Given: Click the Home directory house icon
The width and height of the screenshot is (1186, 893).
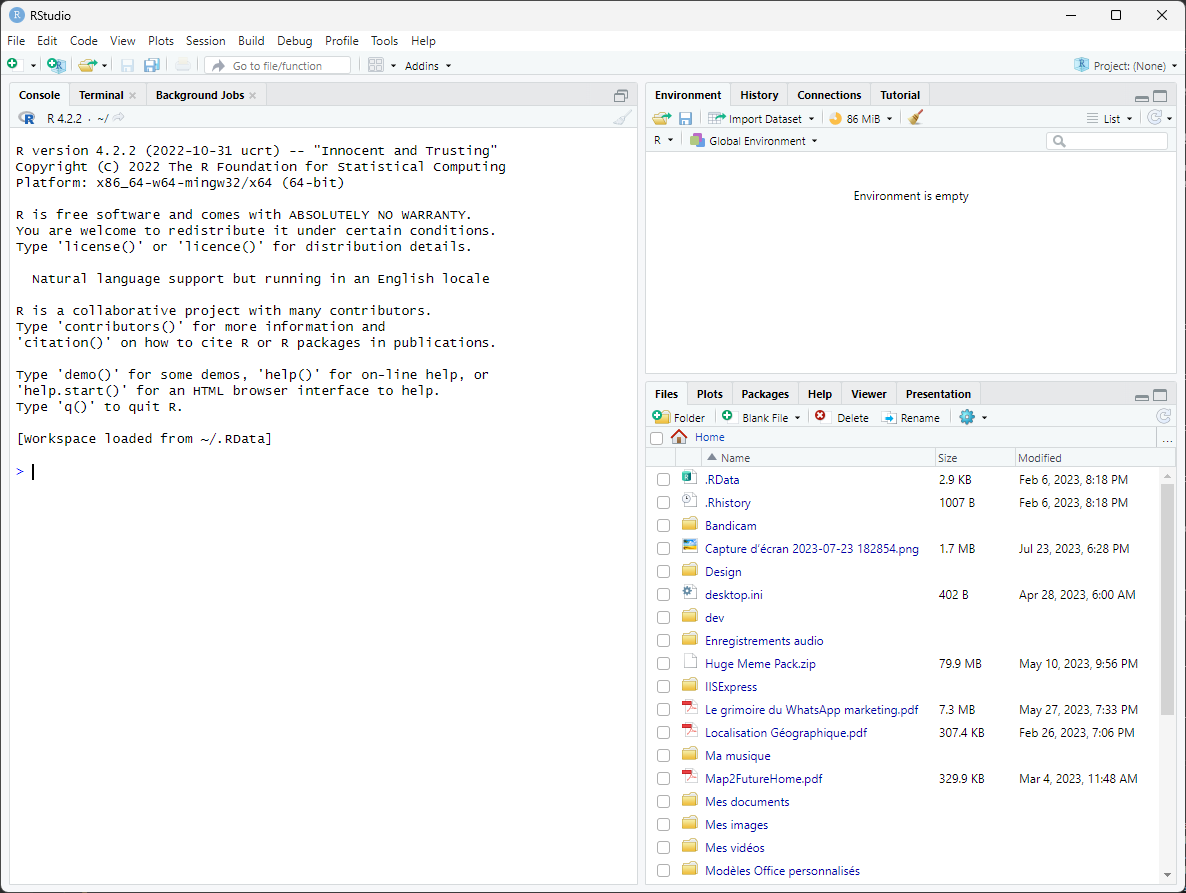Looking at the screenshot, I should 678,437.
